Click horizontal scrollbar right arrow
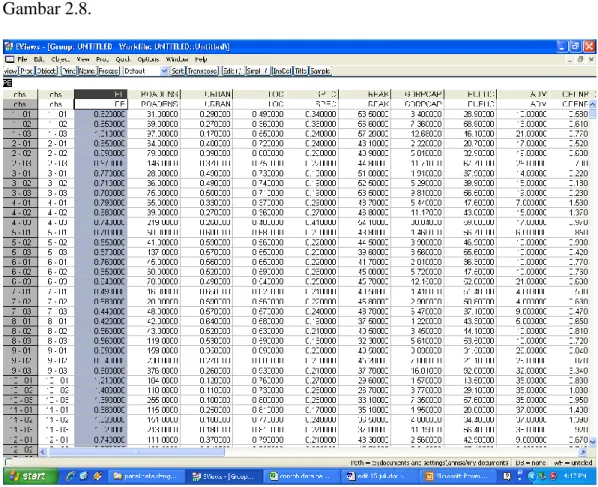This screenshot has height=487, width=598. pos(583,452)
